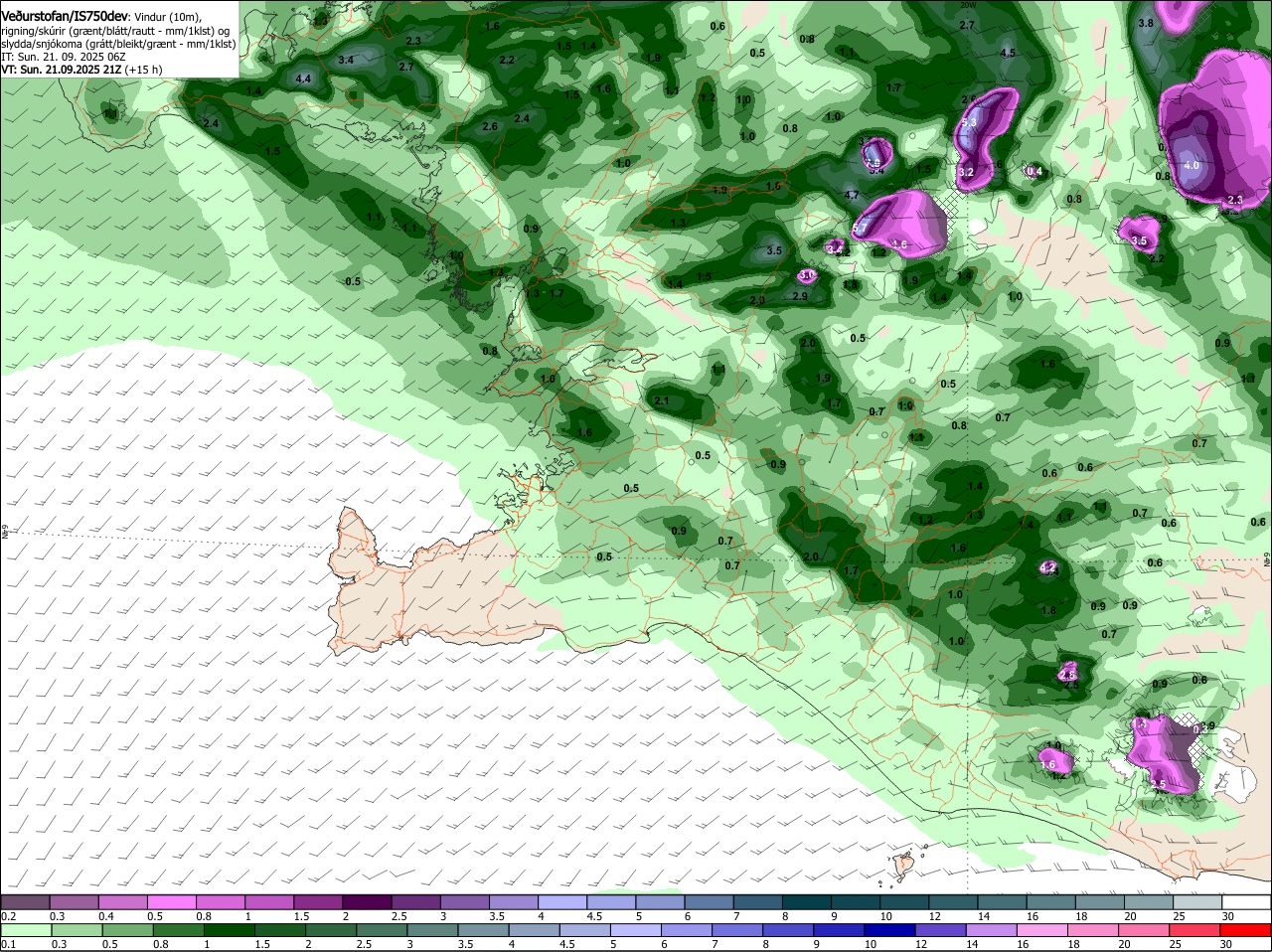1272x952 pixels.
Task: Click the '30' label in lower legend row
Action: pos(1225,944)
